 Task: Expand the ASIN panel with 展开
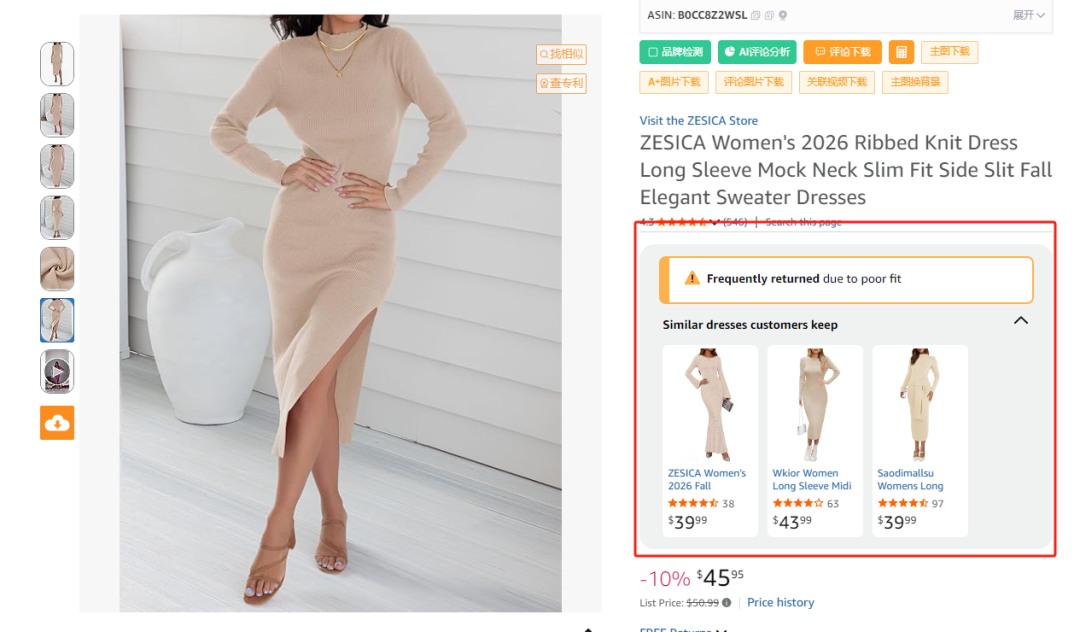1029,15
